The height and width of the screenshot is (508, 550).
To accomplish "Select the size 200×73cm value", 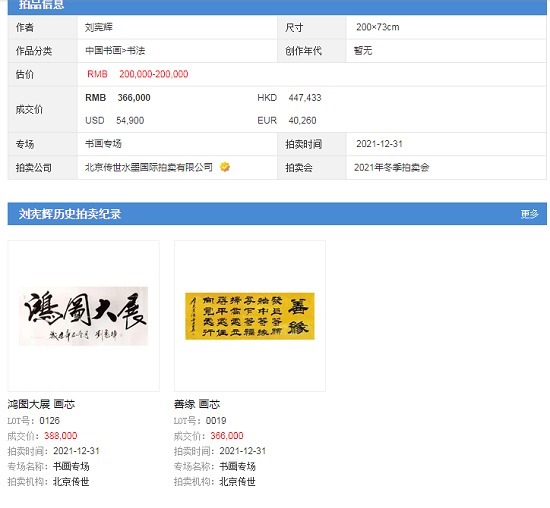I will 378,27.
